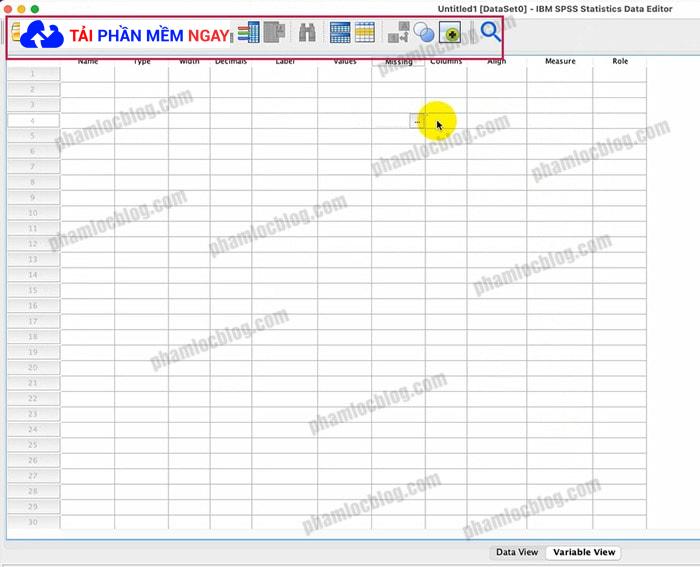Select row header 2
The image size is (700, 567).
33,90
